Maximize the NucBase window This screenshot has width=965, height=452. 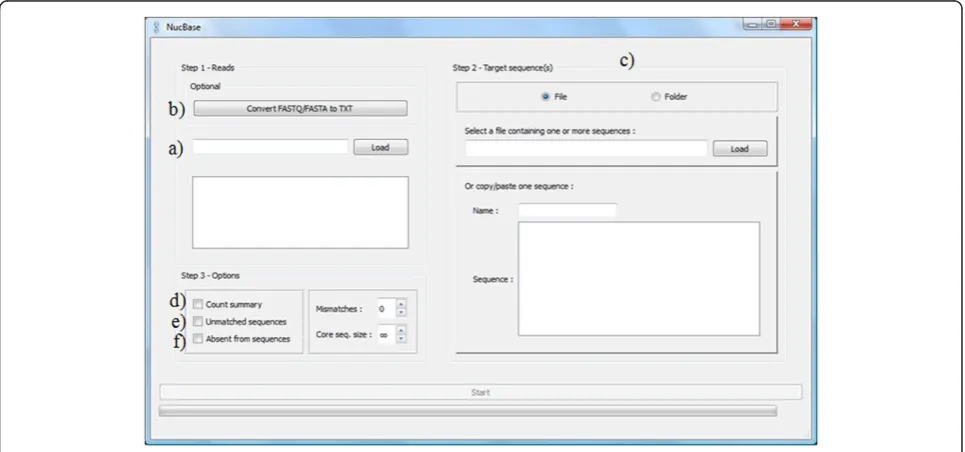[x=771, y=24]
